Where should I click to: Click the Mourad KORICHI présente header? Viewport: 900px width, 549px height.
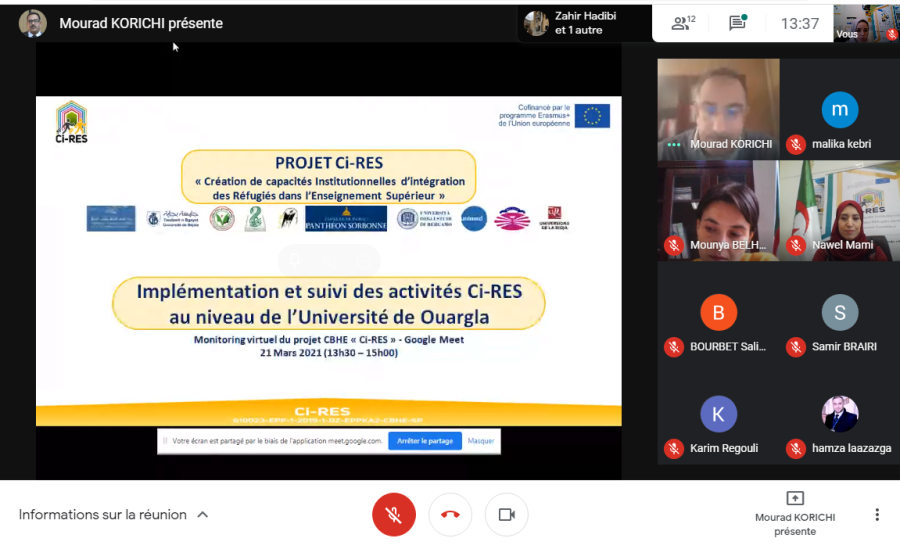(140, 23)
